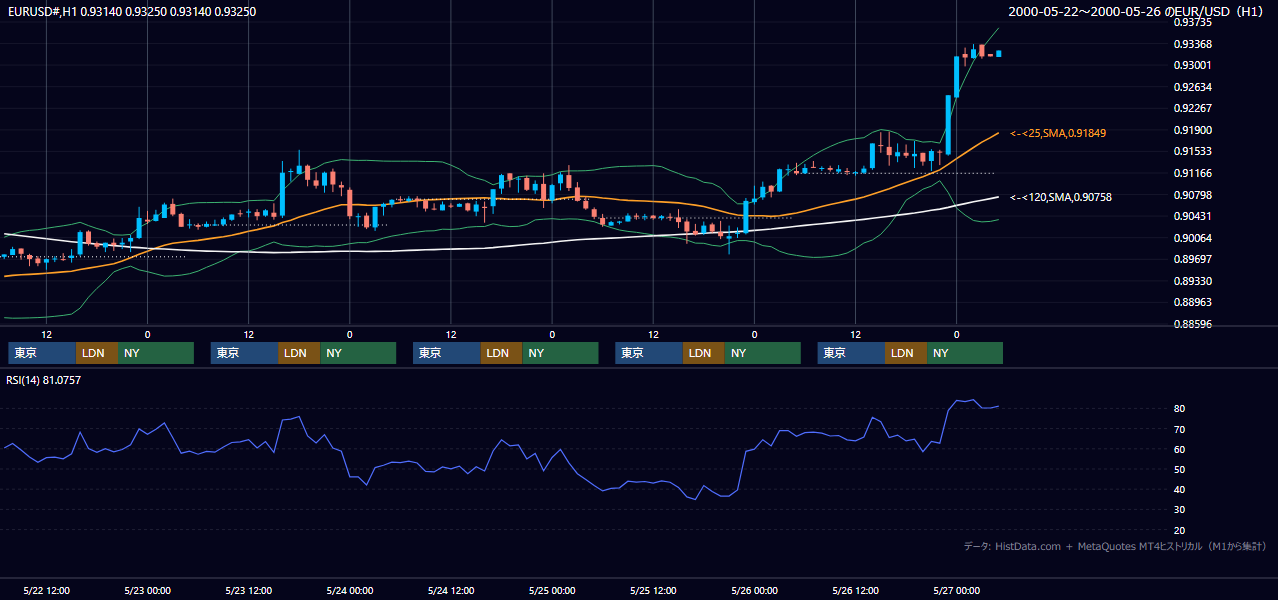Click price axis value 0.91533
This screenshot has height=600, width=1278.
tap(1194, 152)
